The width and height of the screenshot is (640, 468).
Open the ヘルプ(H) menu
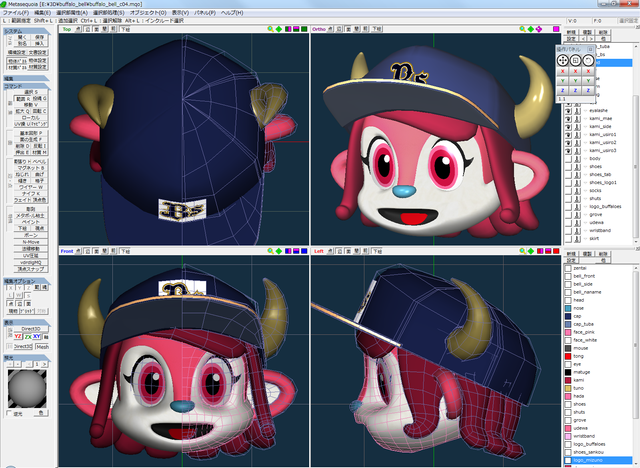pyautogui.click(x=232, y=13)
